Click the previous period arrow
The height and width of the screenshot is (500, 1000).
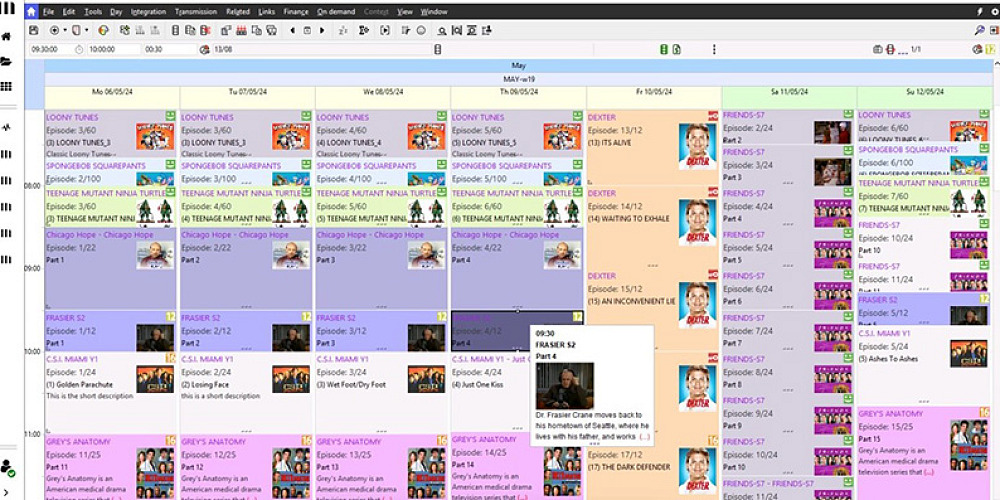pyautogui.click(x=292, y=30)
